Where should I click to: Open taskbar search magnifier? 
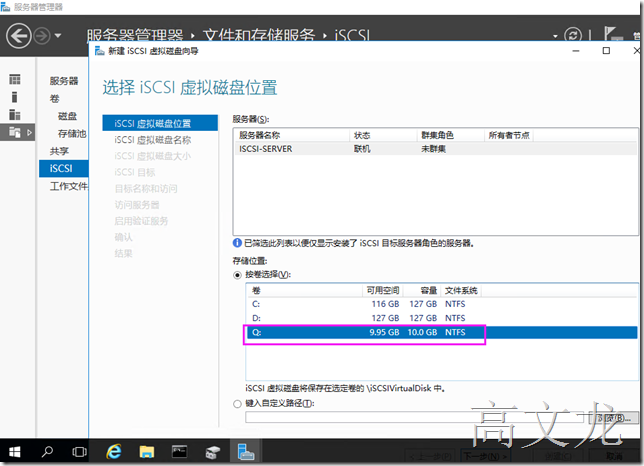coord(47,452)
